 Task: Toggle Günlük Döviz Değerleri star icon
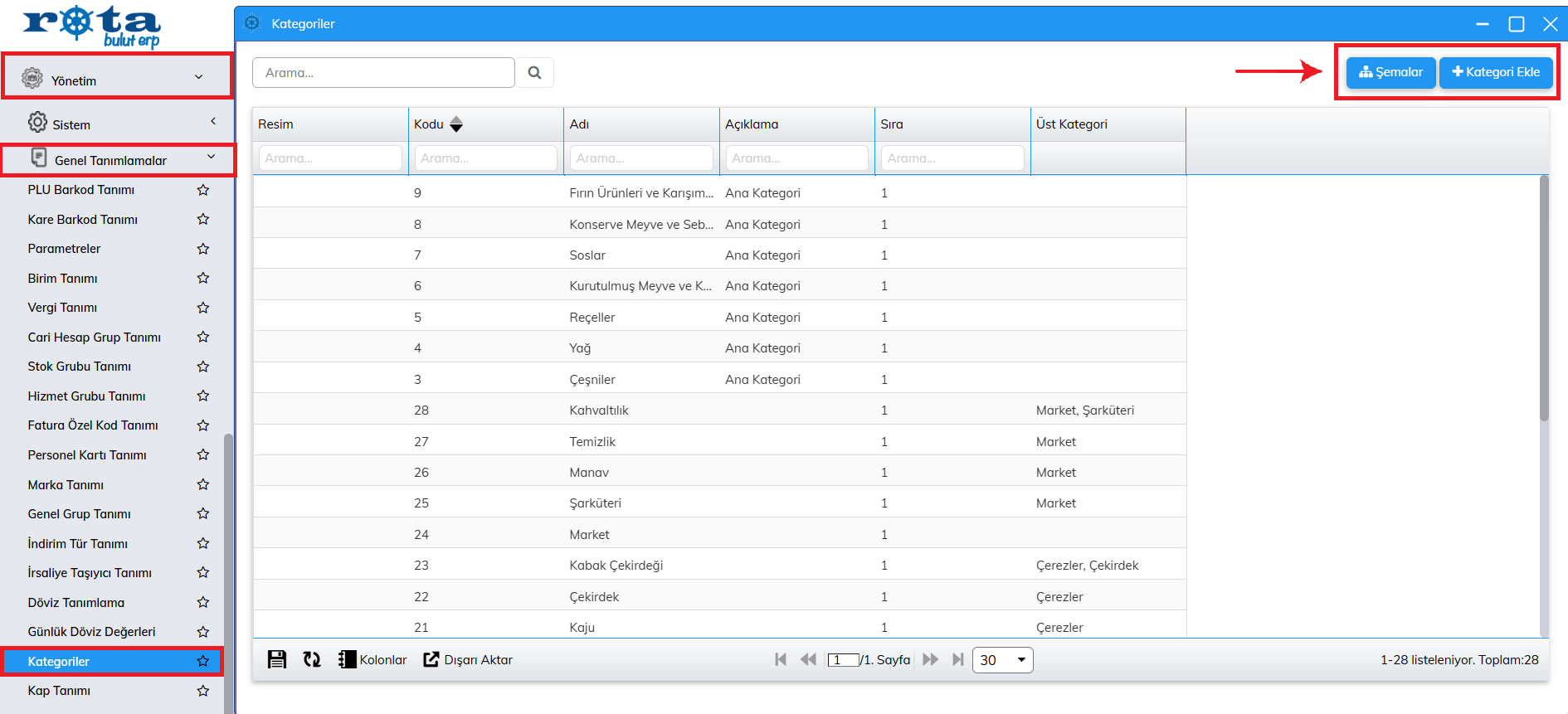click(203, 632)
